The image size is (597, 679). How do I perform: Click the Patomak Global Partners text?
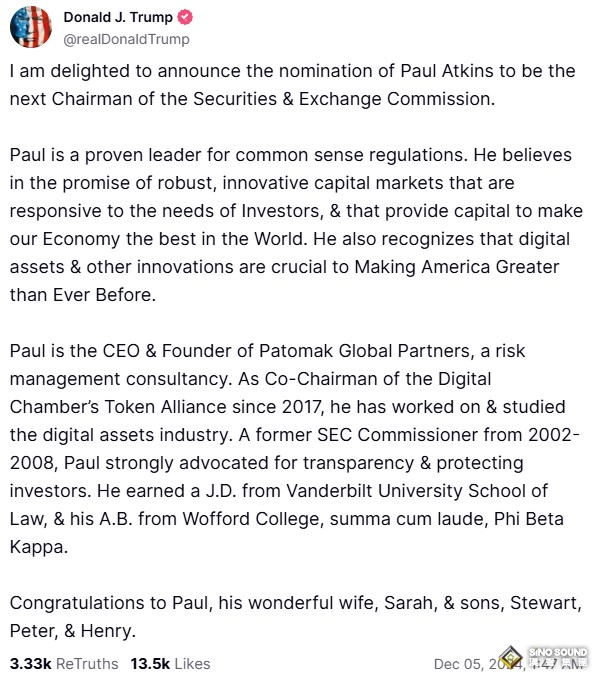[364, 351]
